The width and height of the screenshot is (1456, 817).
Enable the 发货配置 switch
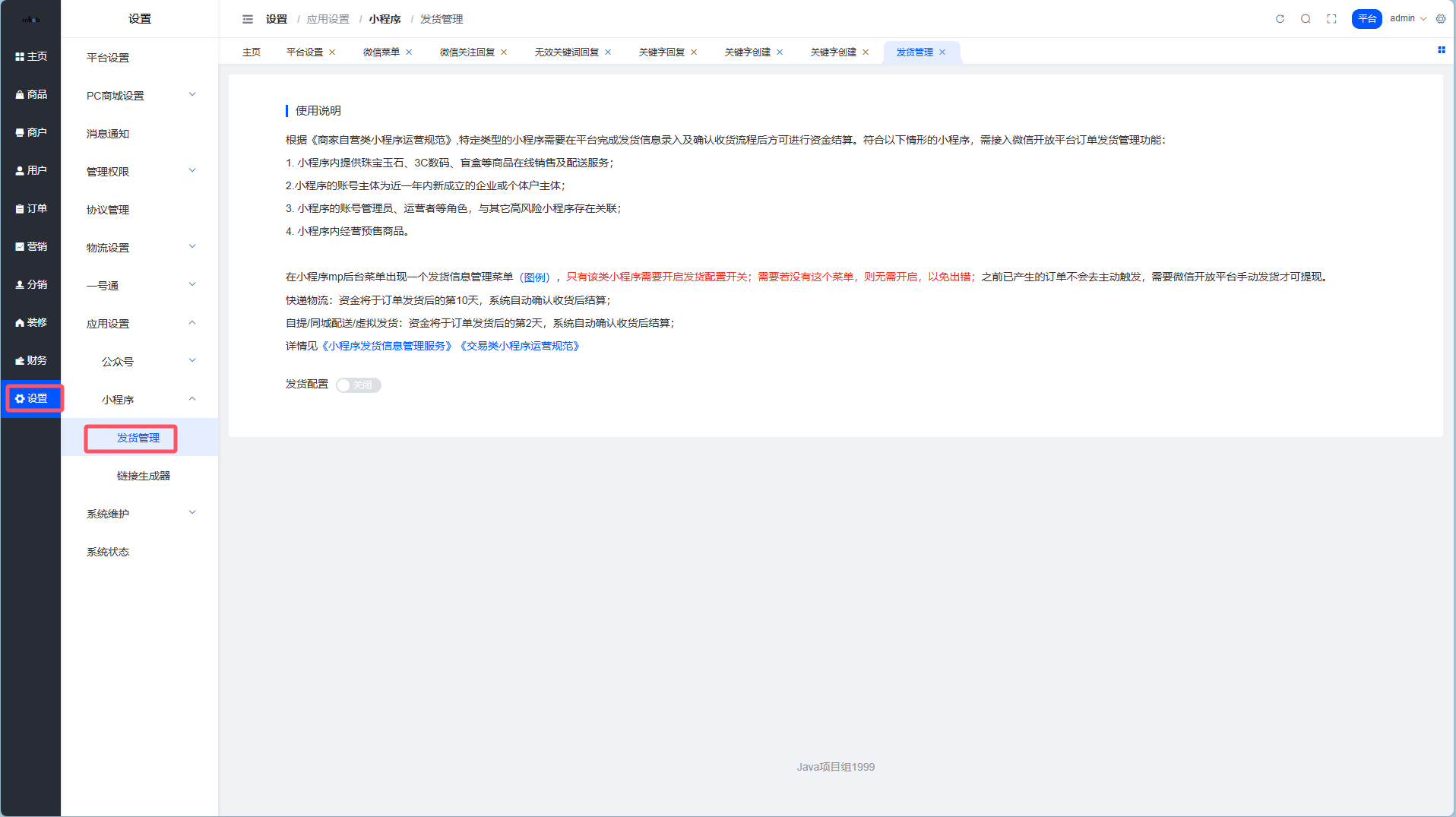[359, 385]
